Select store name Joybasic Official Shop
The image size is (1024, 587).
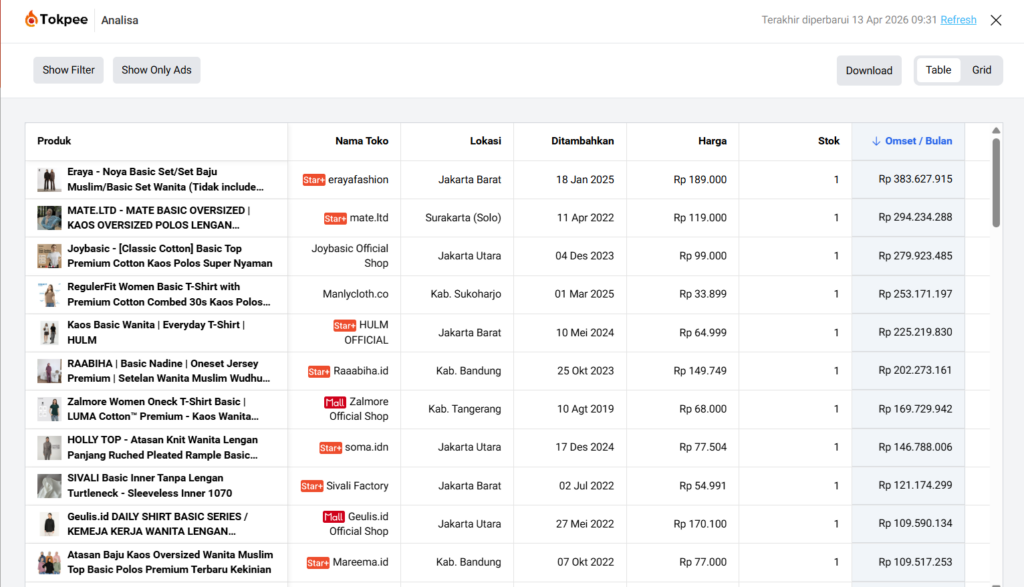click(x=350, y=256)
